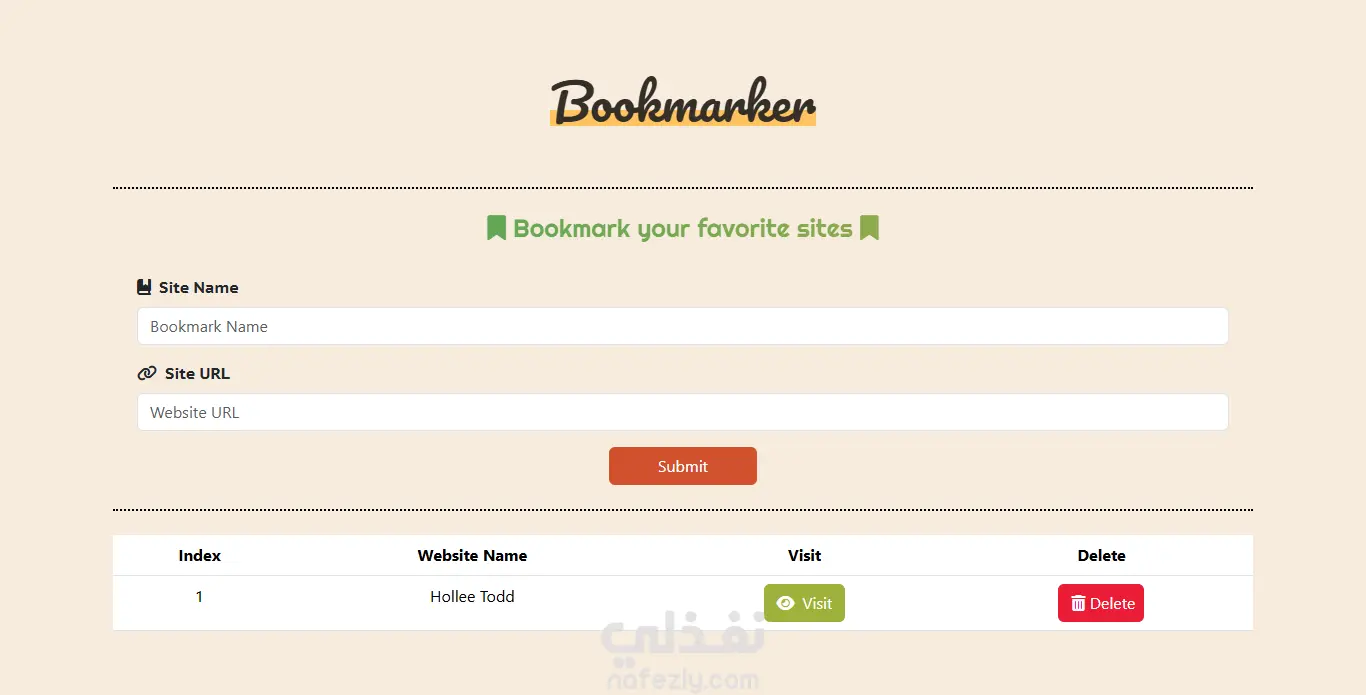The height and width of the screenshot is (695, 1366).
Task: Delete the Hollee Todd bookmark
Action: [1101, 603]
